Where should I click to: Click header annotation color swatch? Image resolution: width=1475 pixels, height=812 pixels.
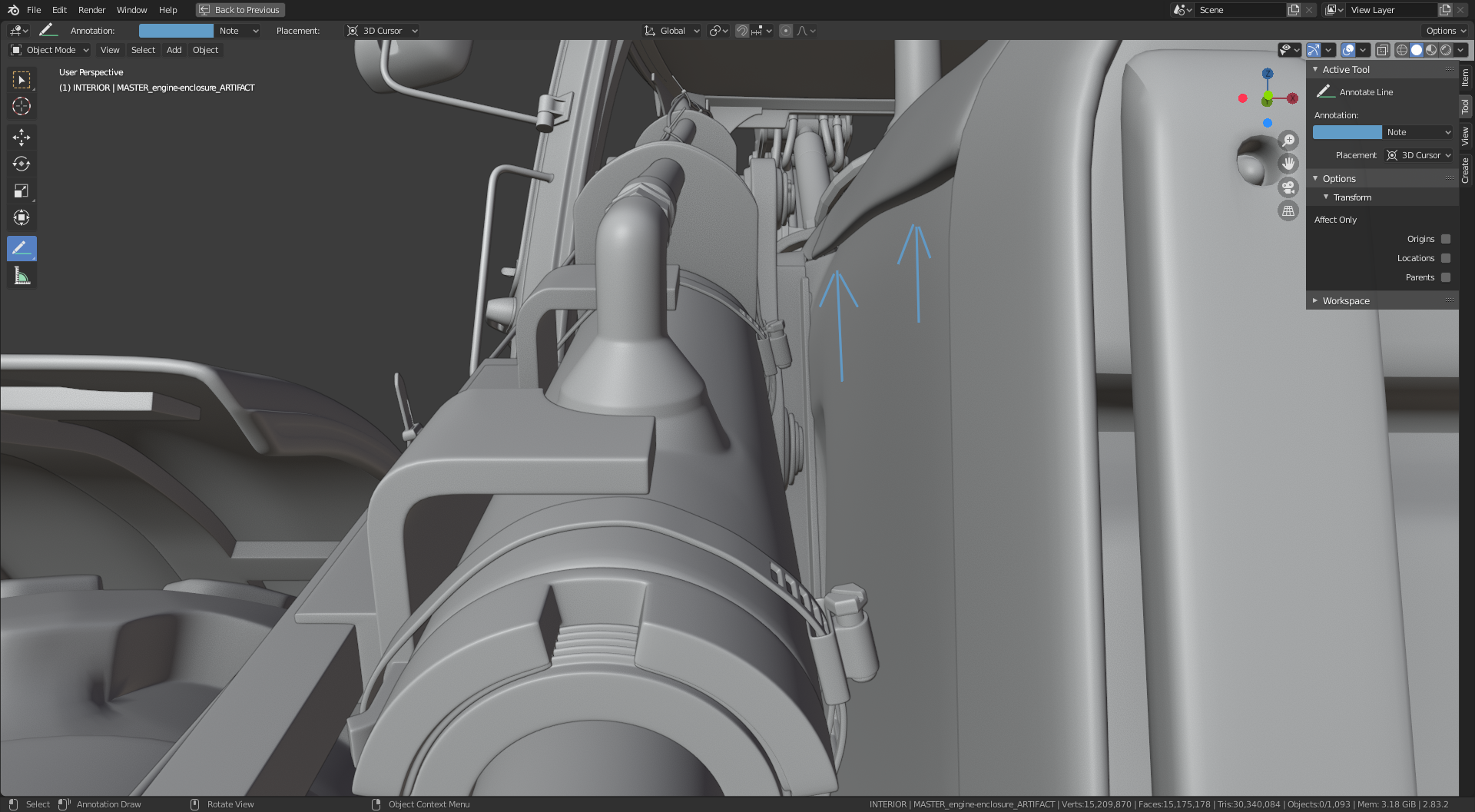[176, 31]
